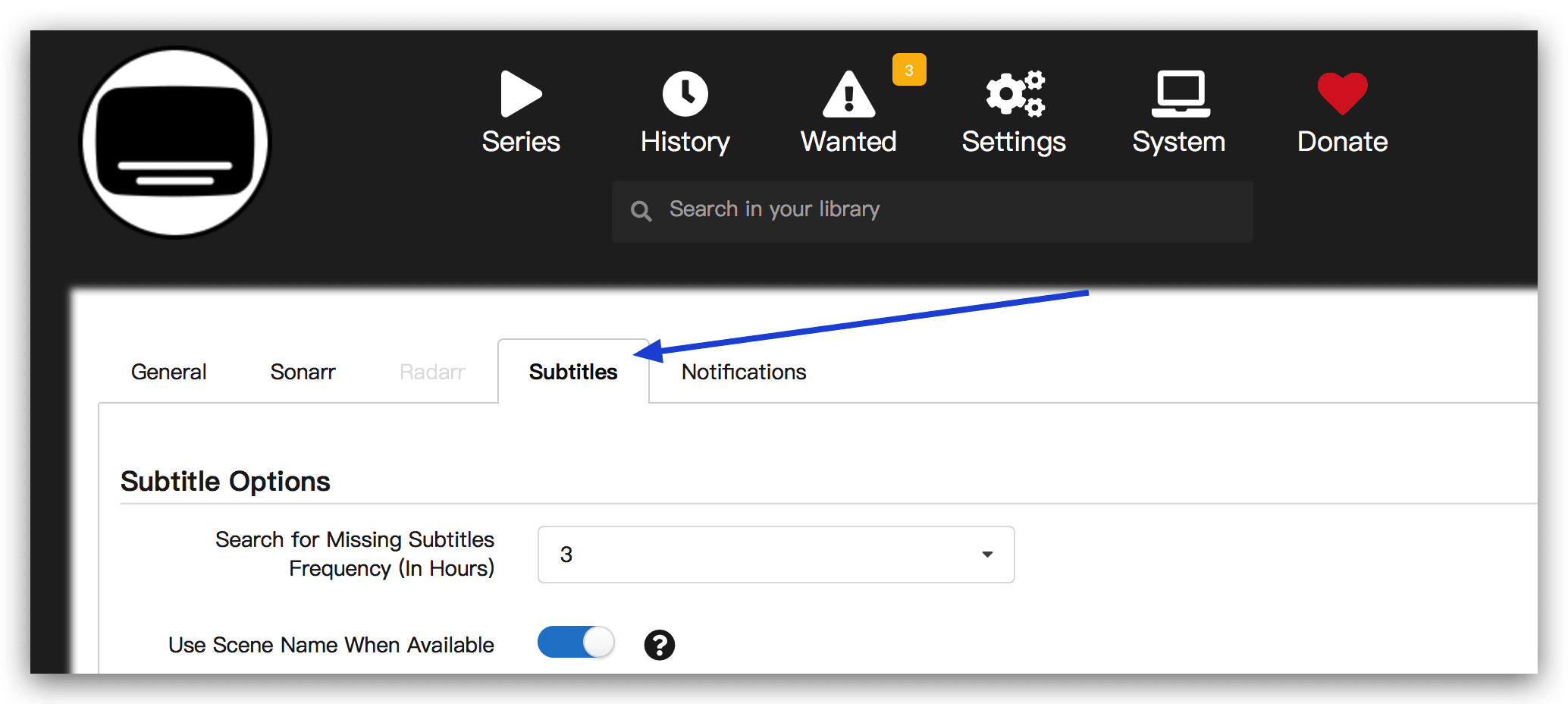
Task: Click the Search for Missing Subtitles label
Action: [355, 554]
